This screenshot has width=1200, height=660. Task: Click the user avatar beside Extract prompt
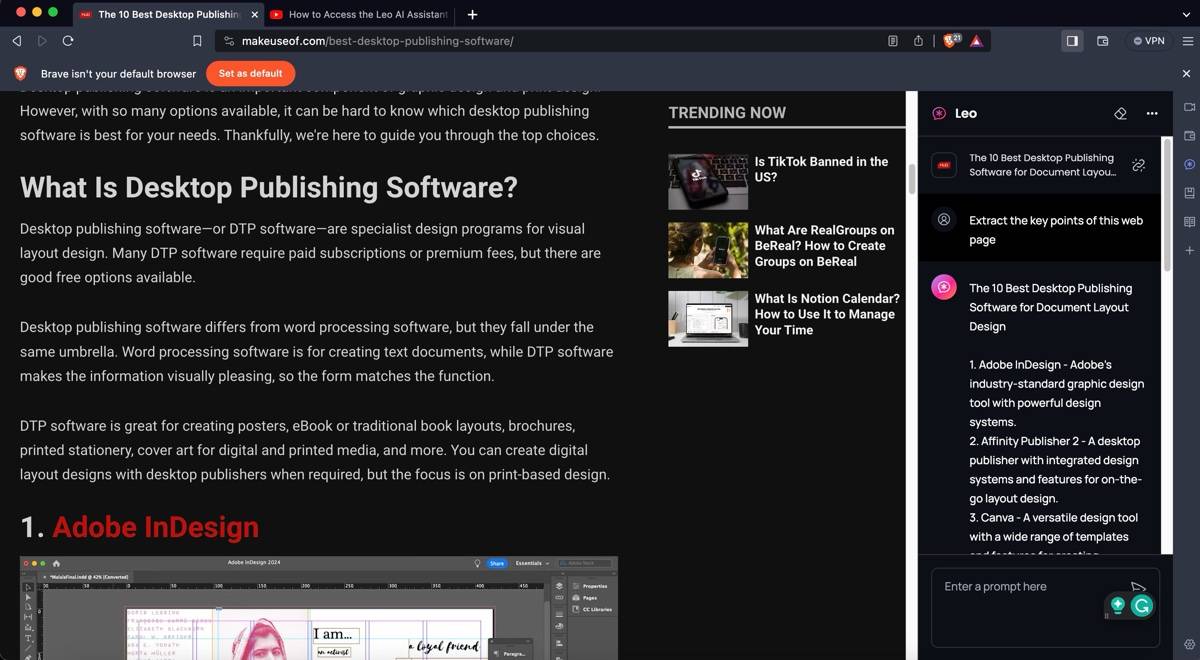[x=943, y=220]
